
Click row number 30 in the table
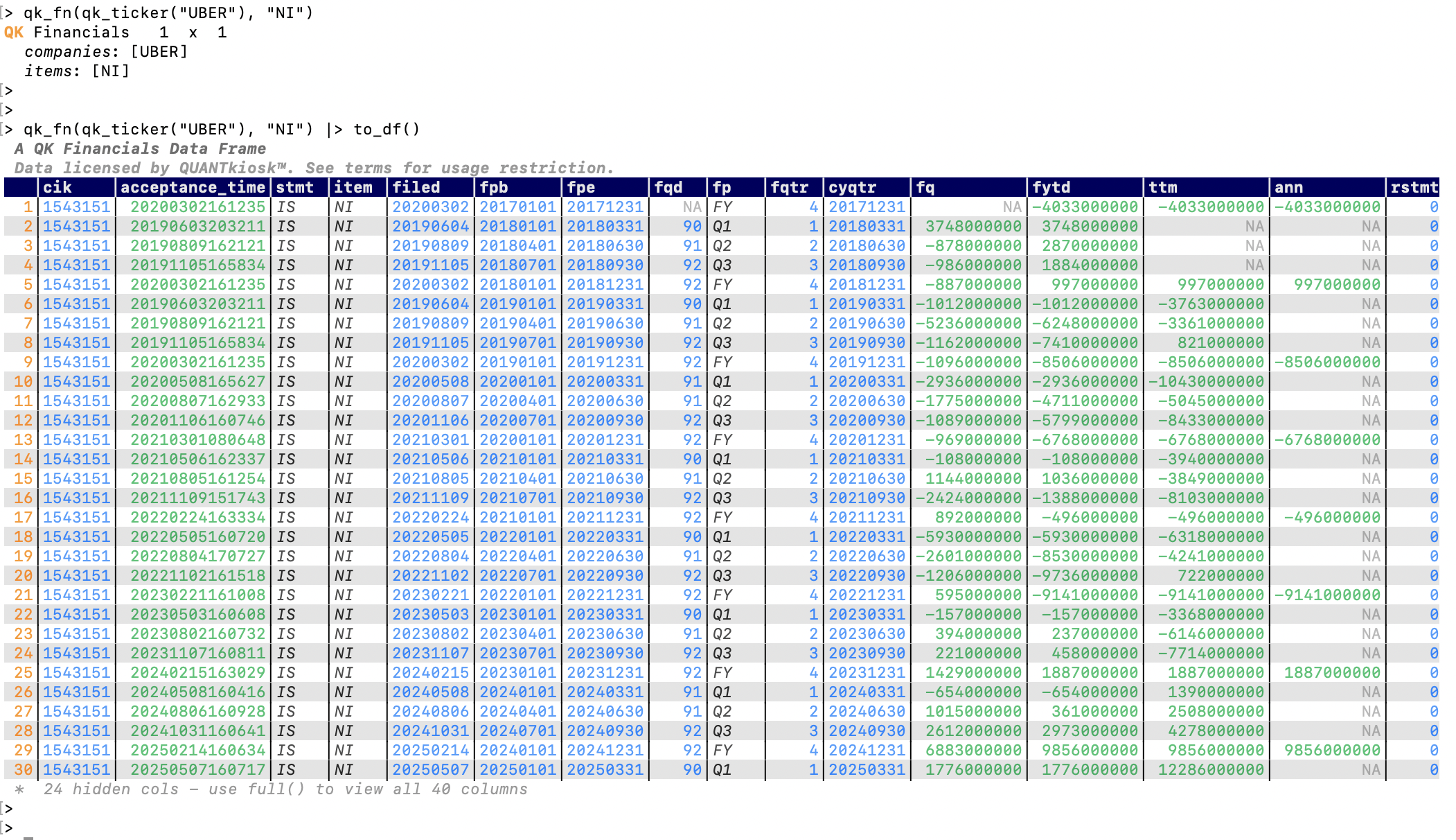tap(23, 769)
